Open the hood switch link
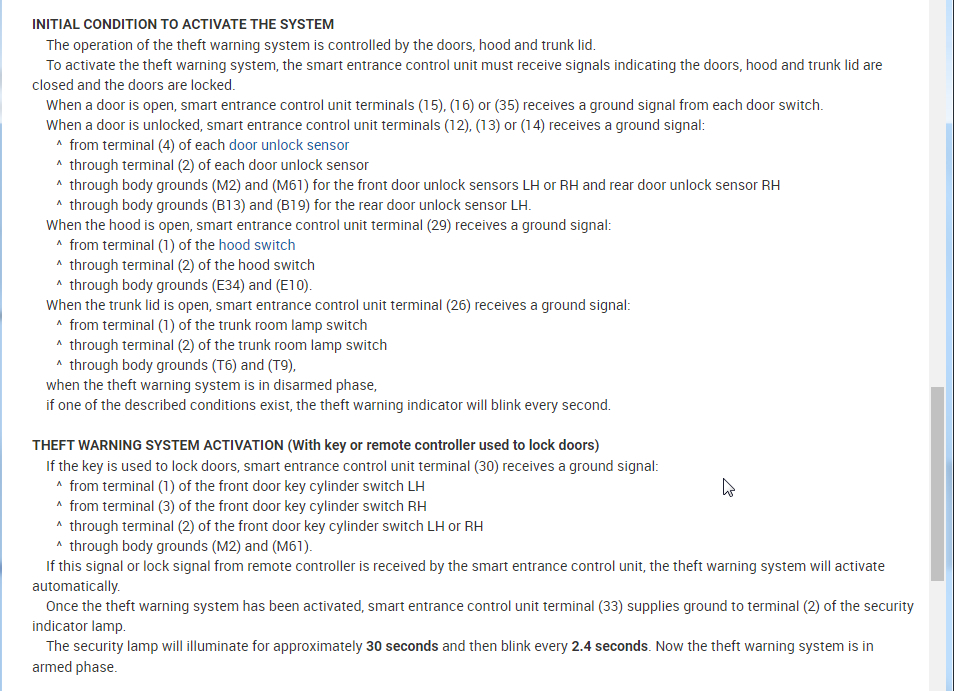The image size is (954, 691). [257, 245]
